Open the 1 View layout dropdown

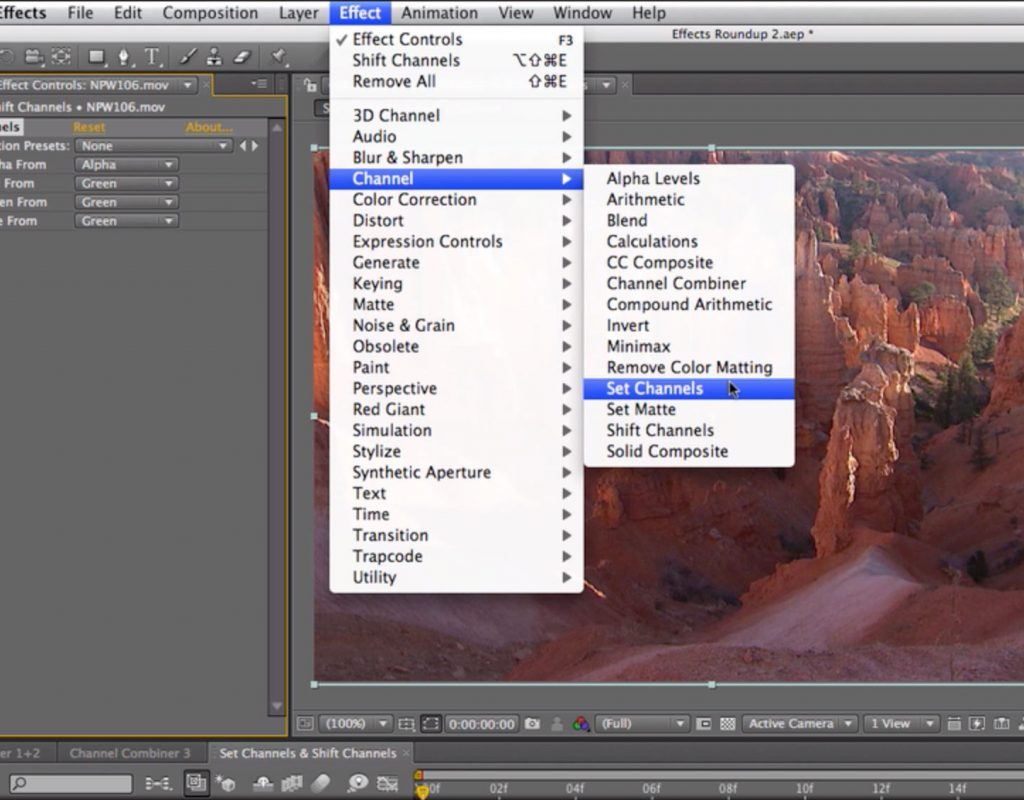pyautogui.click(x=901, y=724)
